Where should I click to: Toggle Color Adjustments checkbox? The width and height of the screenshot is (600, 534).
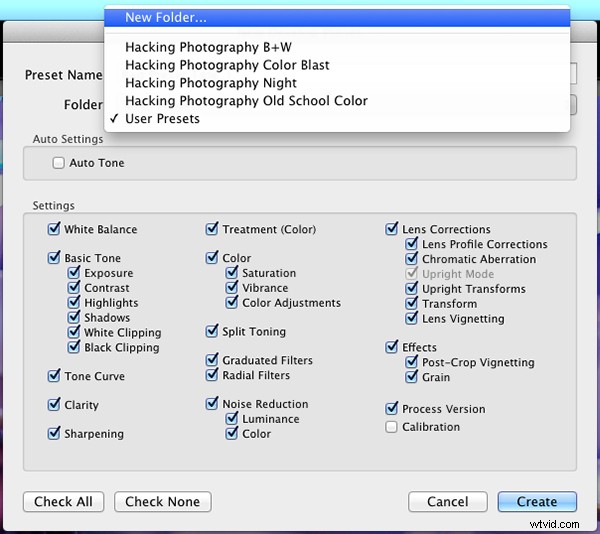[x=232, y=302]
